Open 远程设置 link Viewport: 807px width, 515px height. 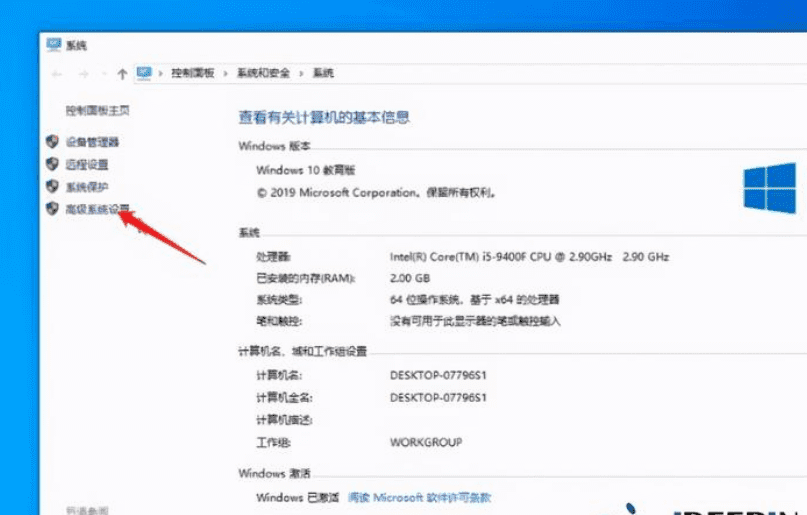(x=86, y=164)
